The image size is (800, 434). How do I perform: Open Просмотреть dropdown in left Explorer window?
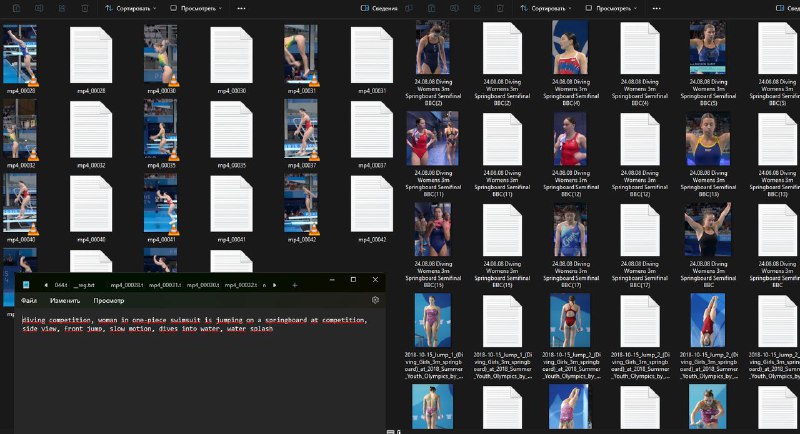pos(196,8)
